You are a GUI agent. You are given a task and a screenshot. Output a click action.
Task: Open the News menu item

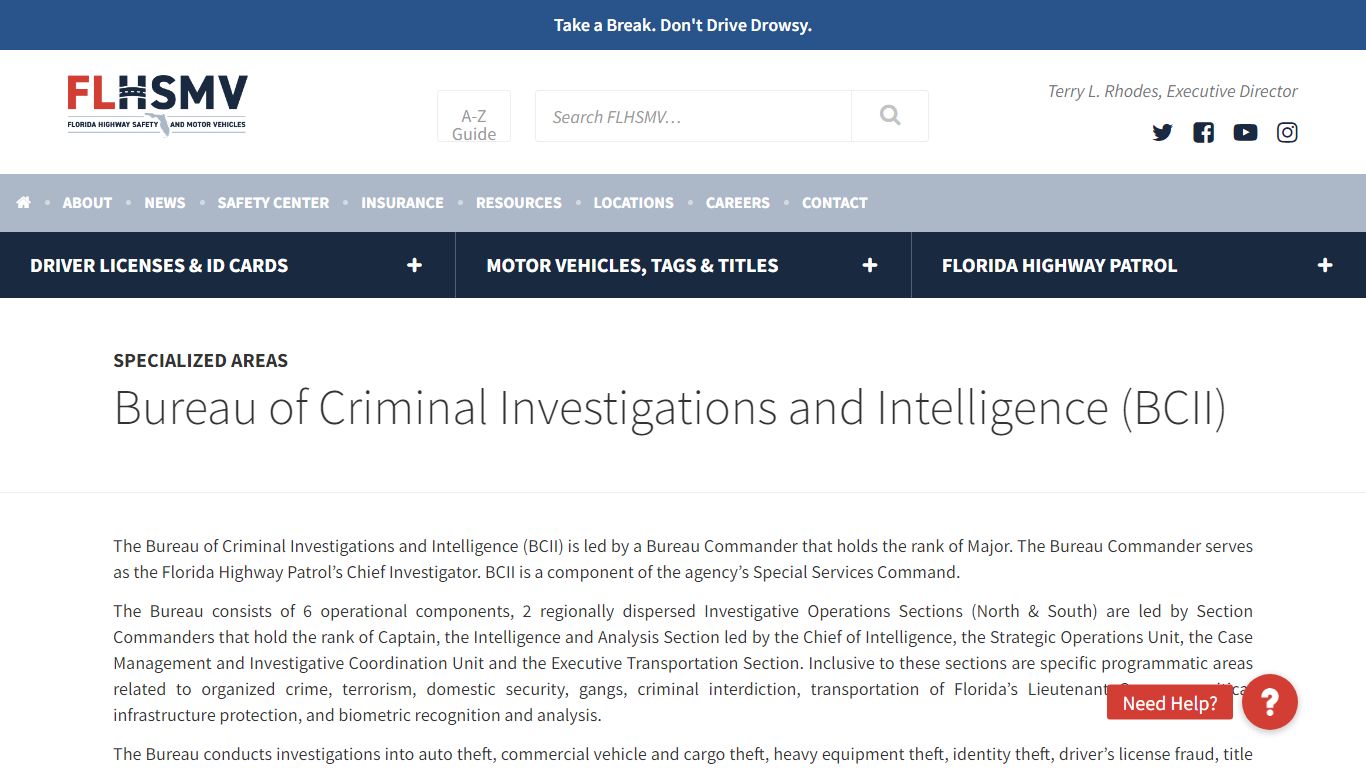point(165,202)
